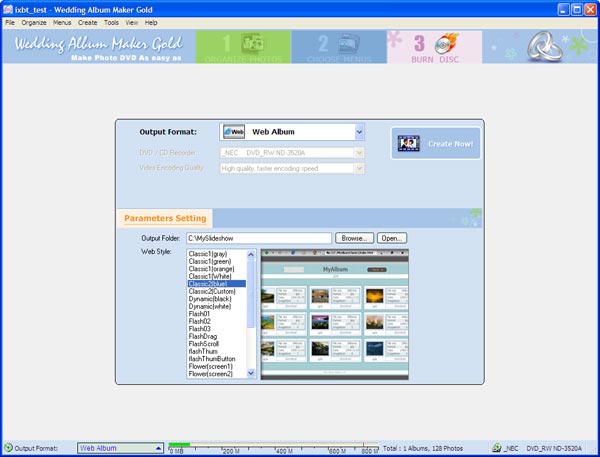The image size is (600, 457).
Task: Minimize the Wedding Album Maker window
Action: [563, 10]
